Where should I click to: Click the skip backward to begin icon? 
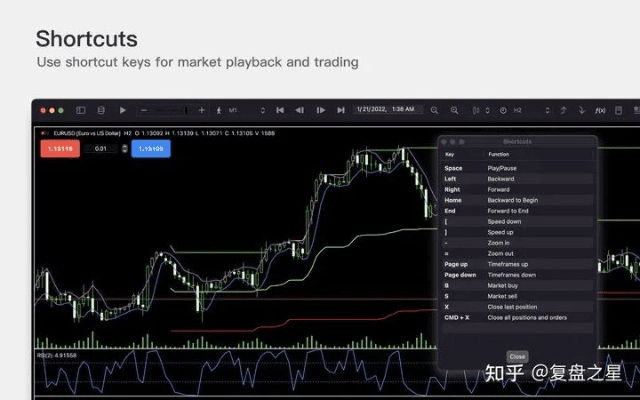click(280, 110)
